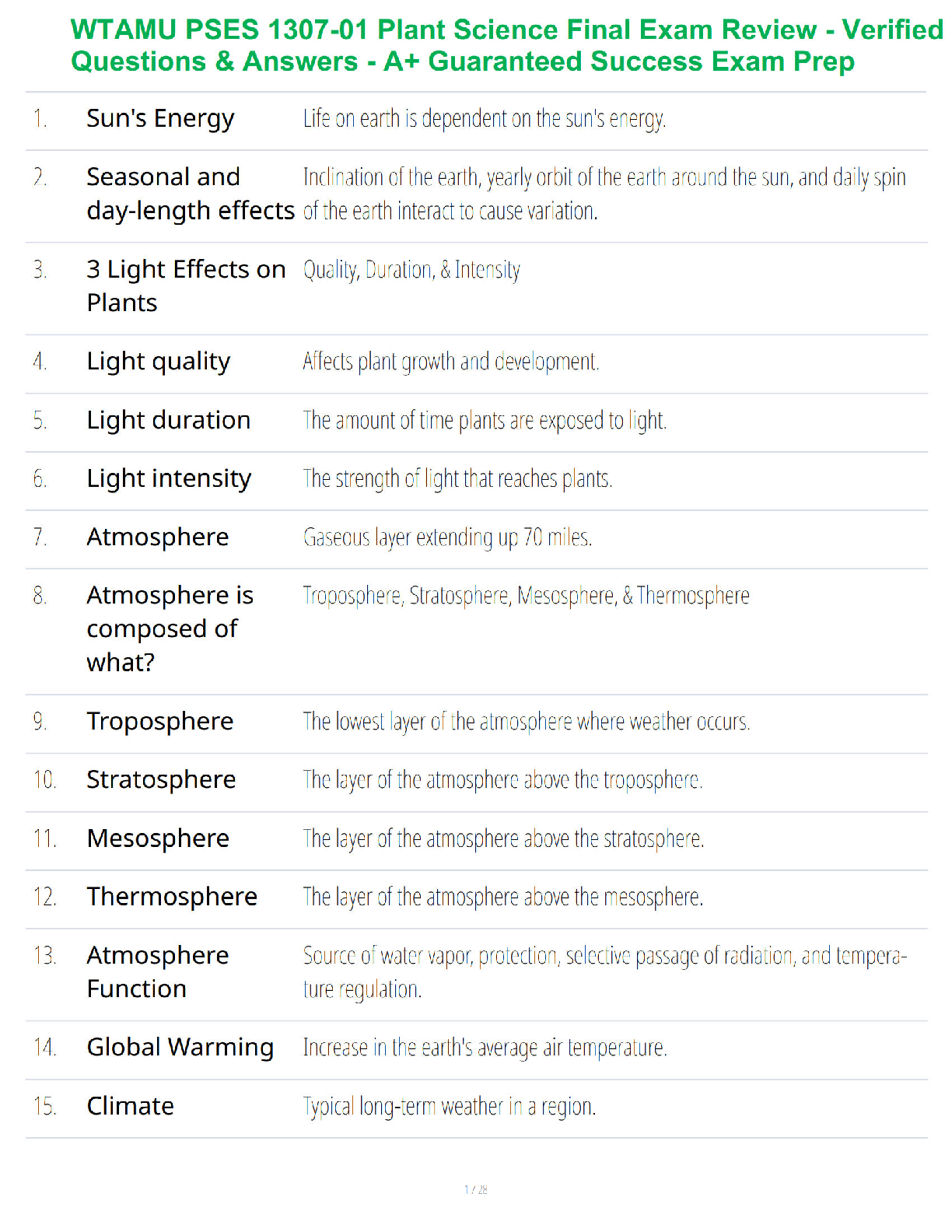Click the "Stratosphere" term in row 10
Image resolution: width=952 pixels, height=1232 pixels.
(x=161, y=779)
